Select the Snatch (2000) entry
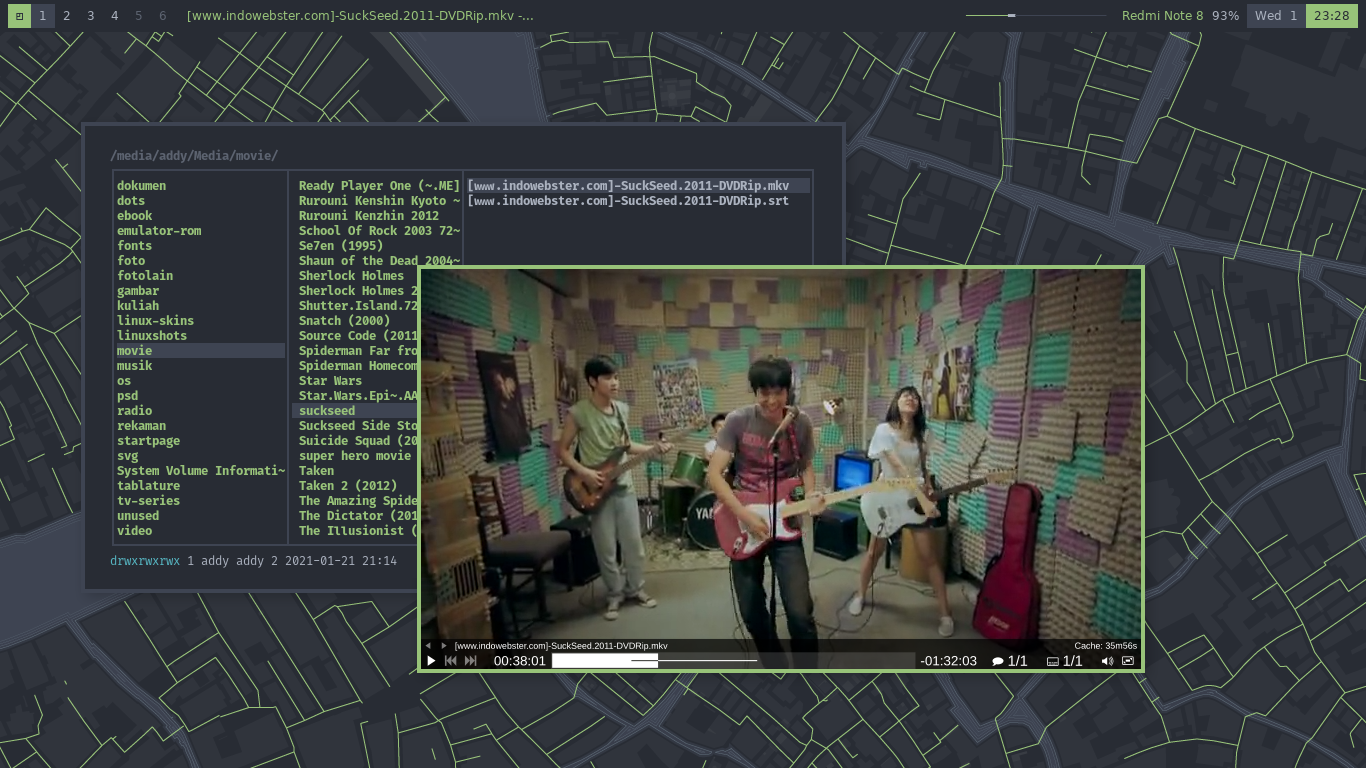1366x768 pixels. [x=344, y=321]
